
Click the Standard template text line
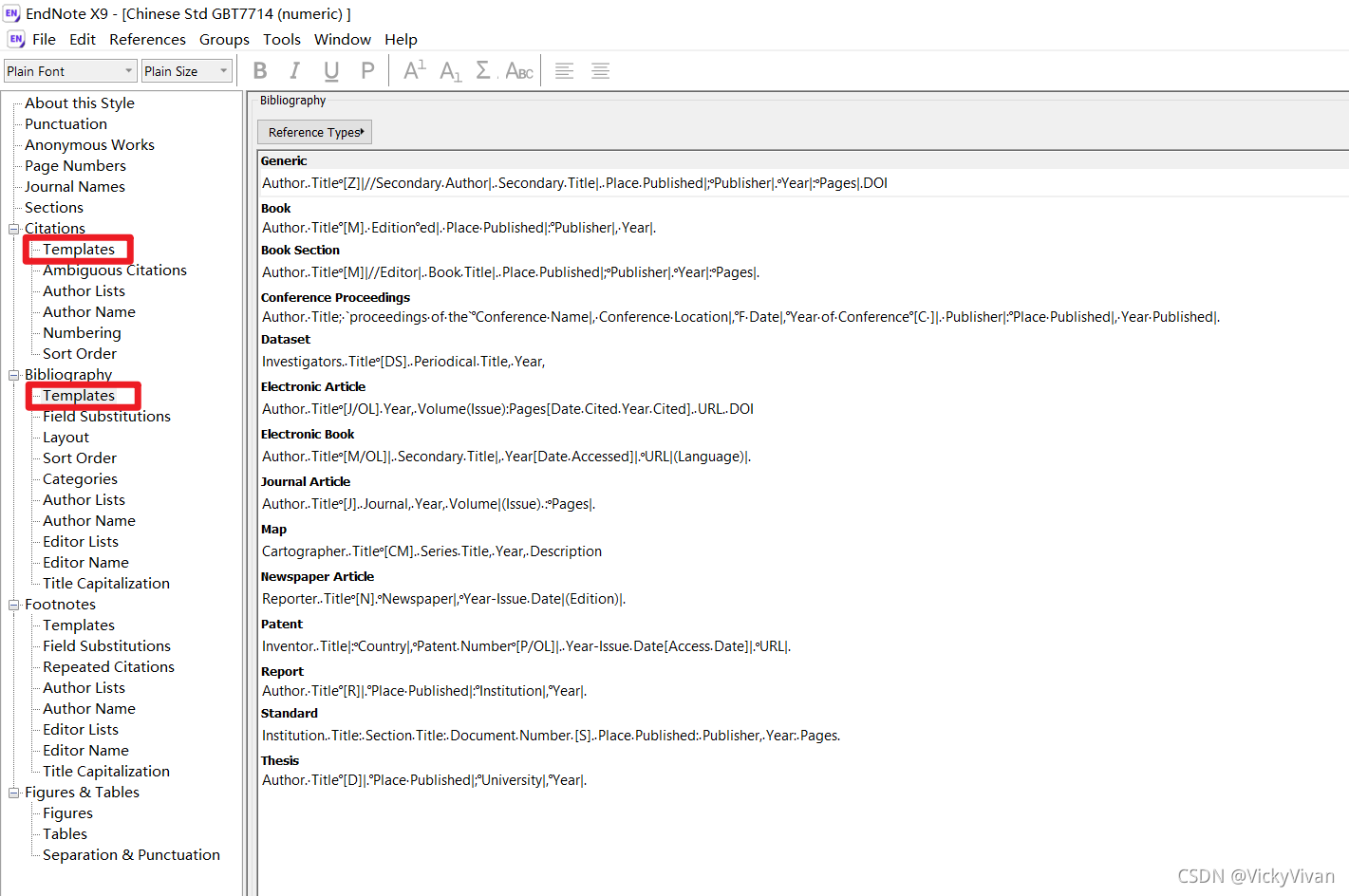[x=551, y=736]
